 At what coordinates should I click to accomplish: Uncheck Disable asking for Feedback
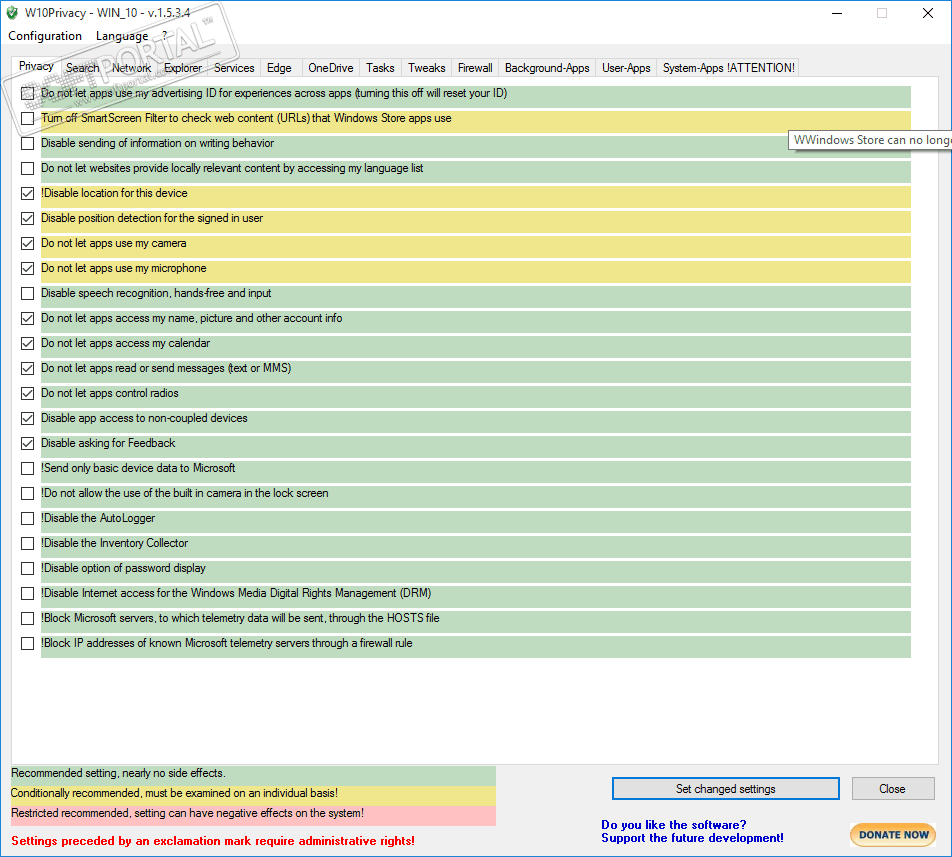tap(27, 443)
